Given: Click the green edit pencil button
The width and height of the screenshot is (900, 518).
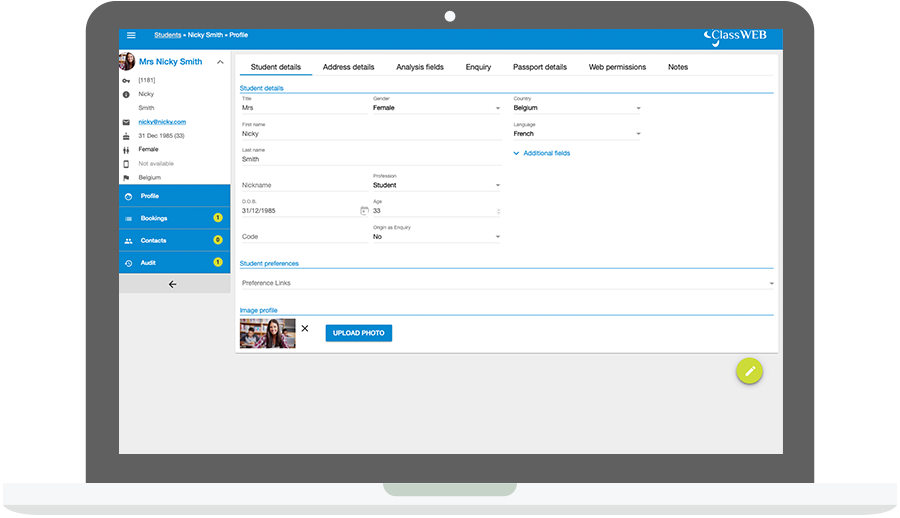Looking at the screenshot, I should point(749,372).
